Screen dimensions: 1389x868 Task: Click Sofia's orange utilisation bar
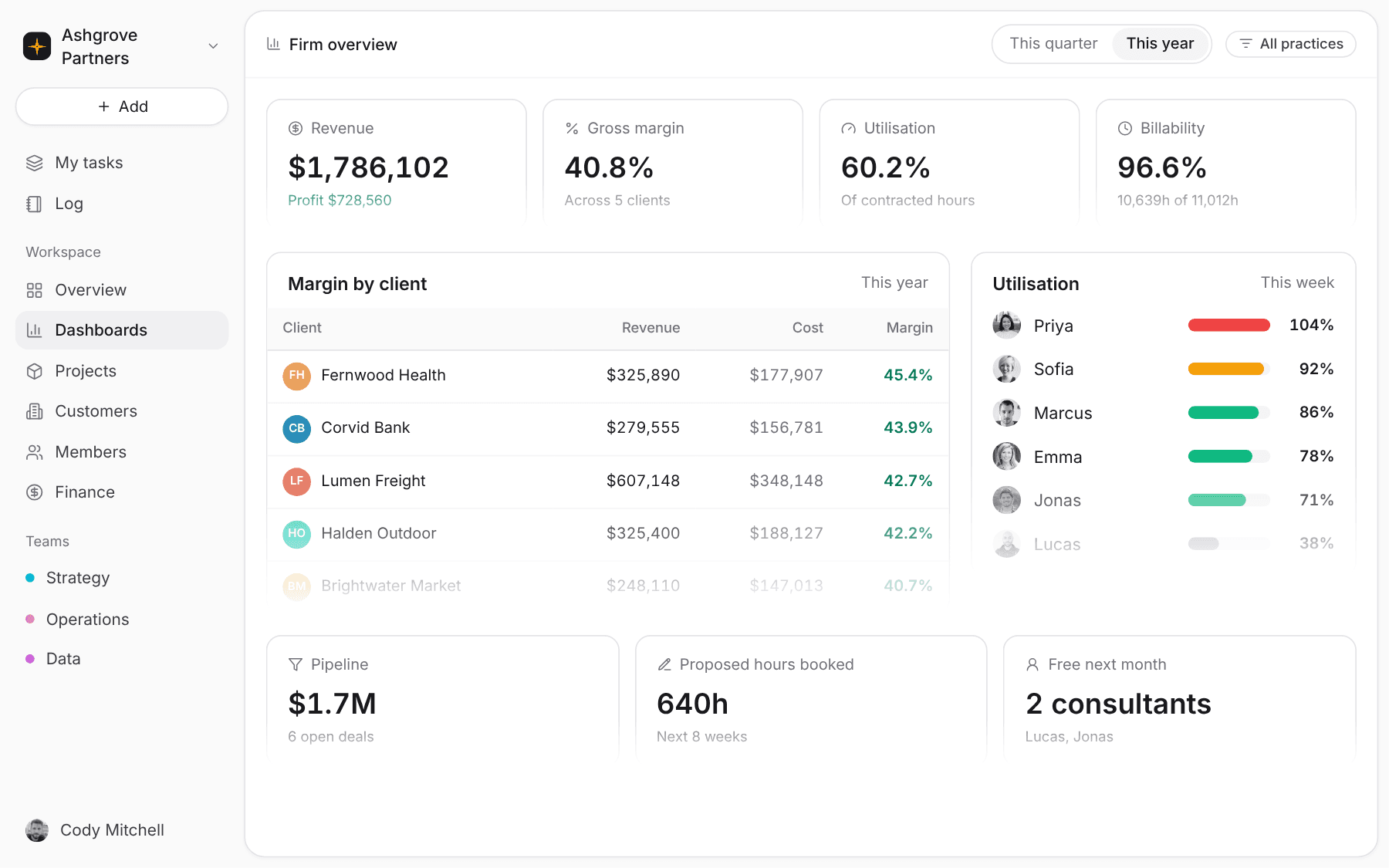click(x=1226, y=370)
